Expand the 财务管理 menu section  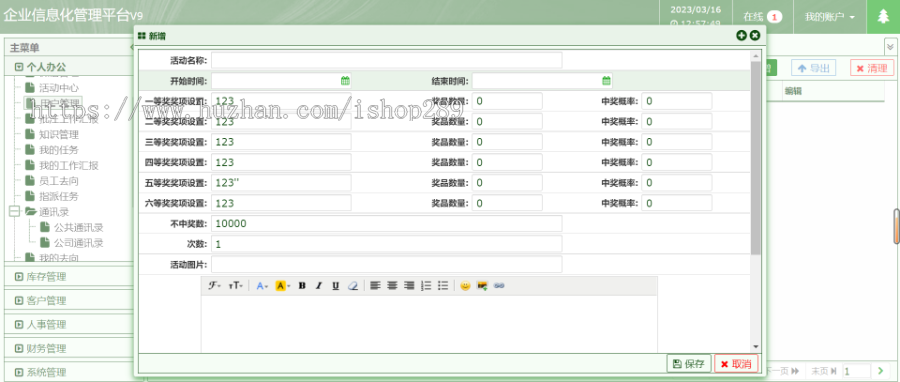[69, 348]
